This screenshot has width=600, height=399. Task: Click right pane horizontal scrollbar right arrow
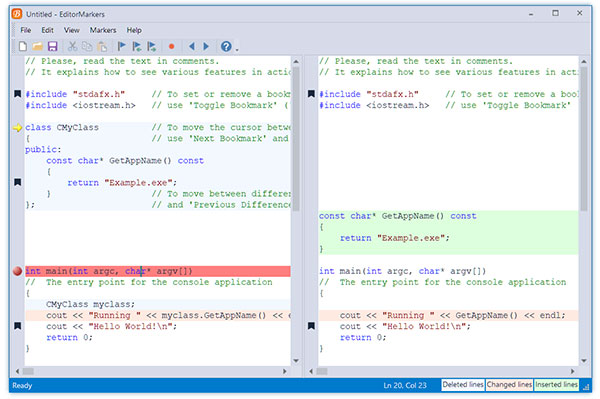tap(572, 371)
